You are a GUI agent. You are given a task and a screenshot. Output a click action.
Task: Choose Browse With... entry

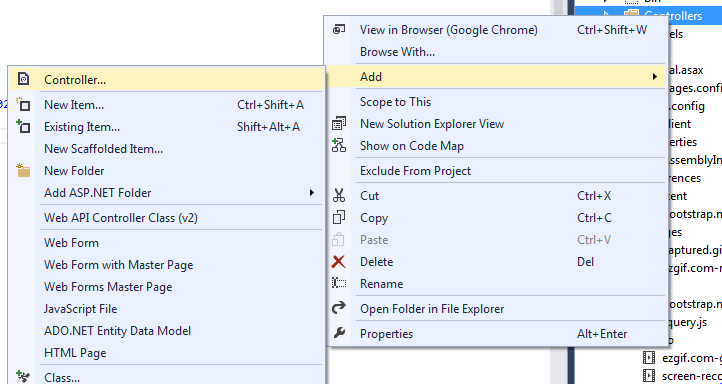[496, 52]
